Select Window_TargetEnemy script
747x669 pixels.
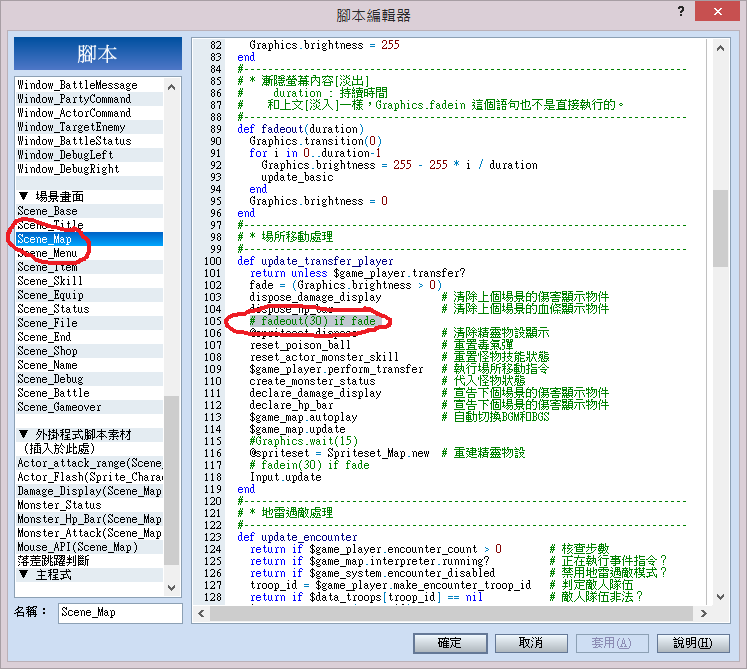tap(90, 127)
